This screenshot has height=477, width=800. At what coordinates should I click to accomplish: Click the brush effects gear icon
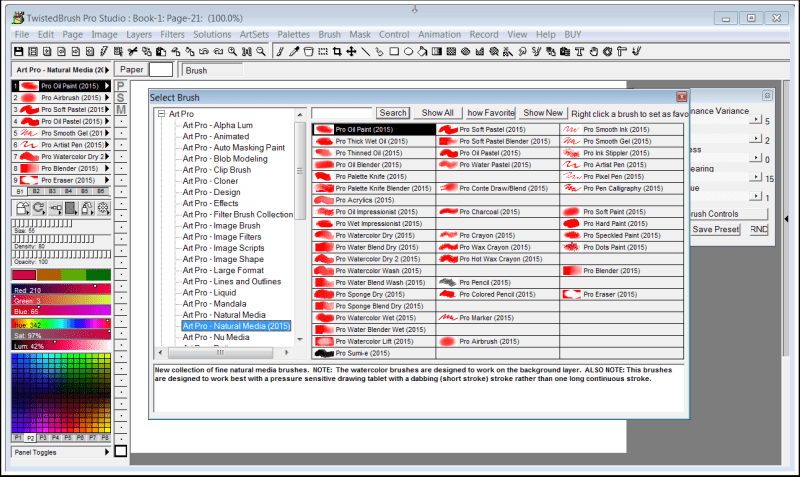[x=104, y=208]
